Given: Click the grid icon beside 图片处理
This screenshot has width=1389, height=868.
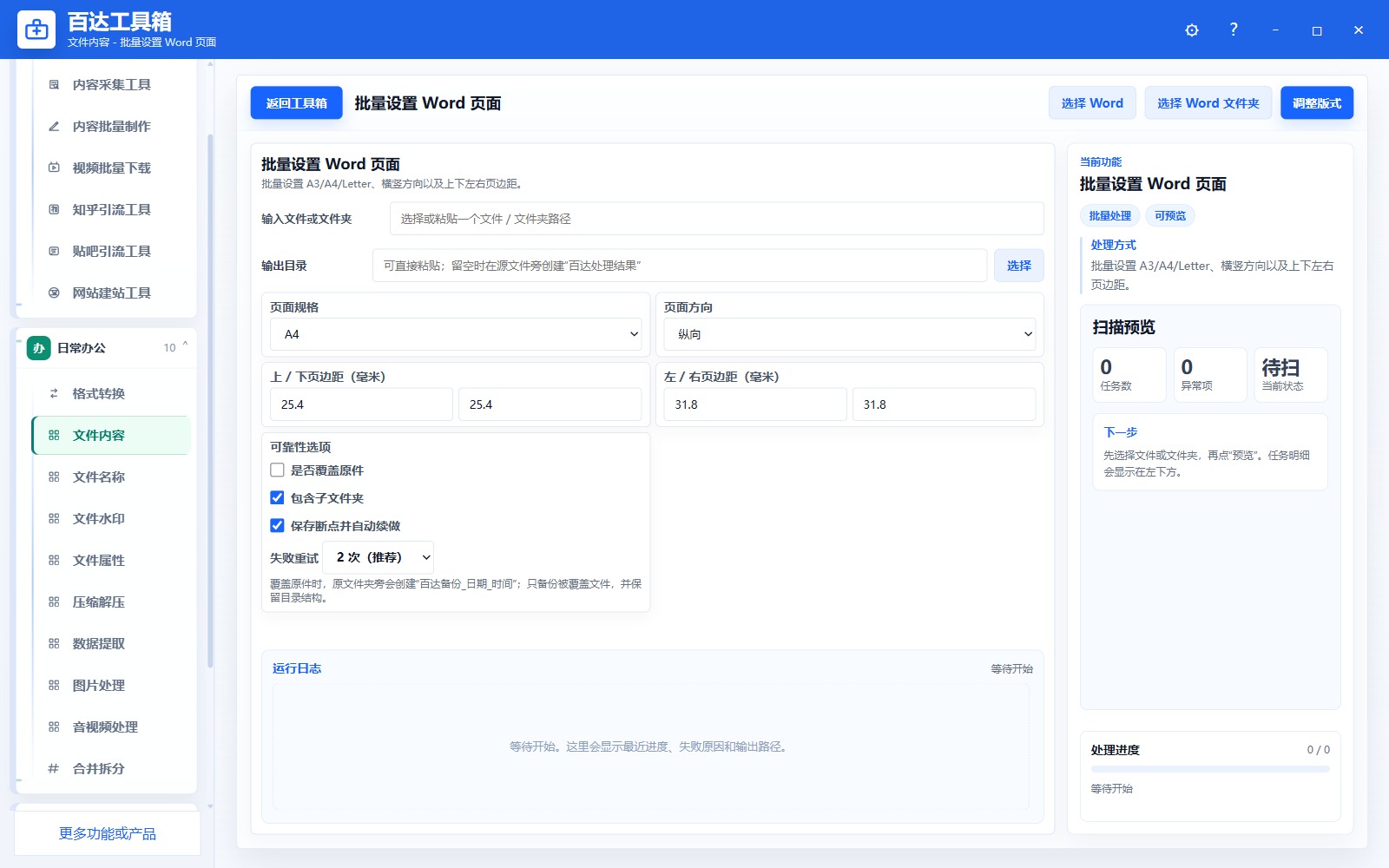Looking at the screenshot, I should click(54, 686).
